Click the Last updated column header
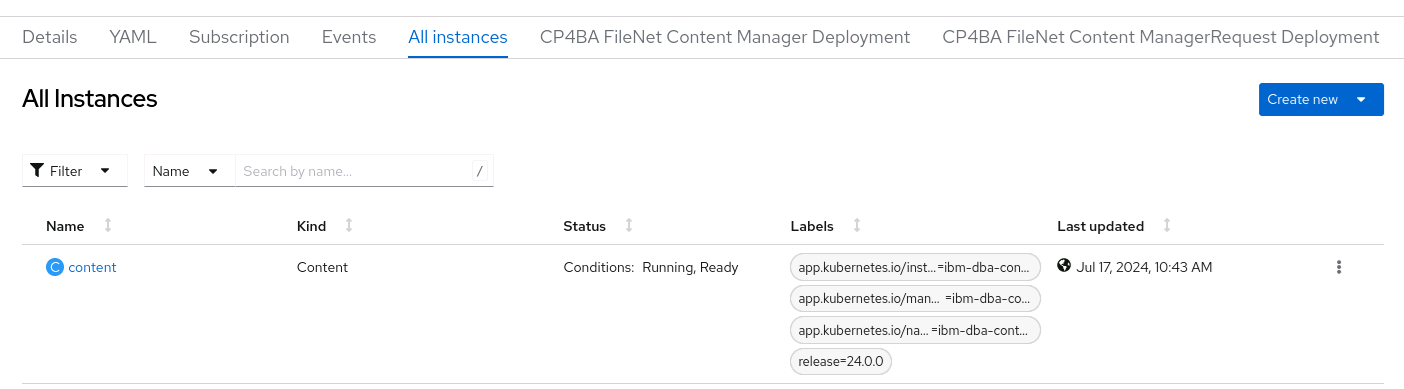Viewport: 1404px width, 389px height. tap(1100, 226)
